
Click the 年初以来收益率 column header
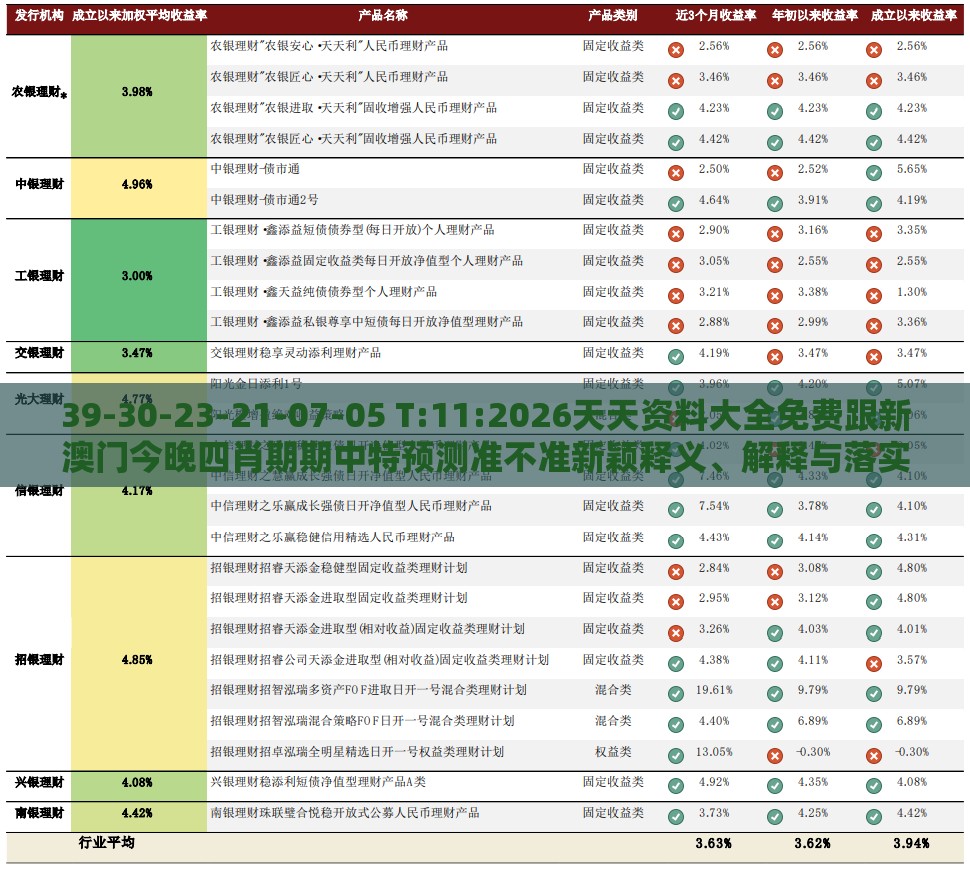click(815, 15)
